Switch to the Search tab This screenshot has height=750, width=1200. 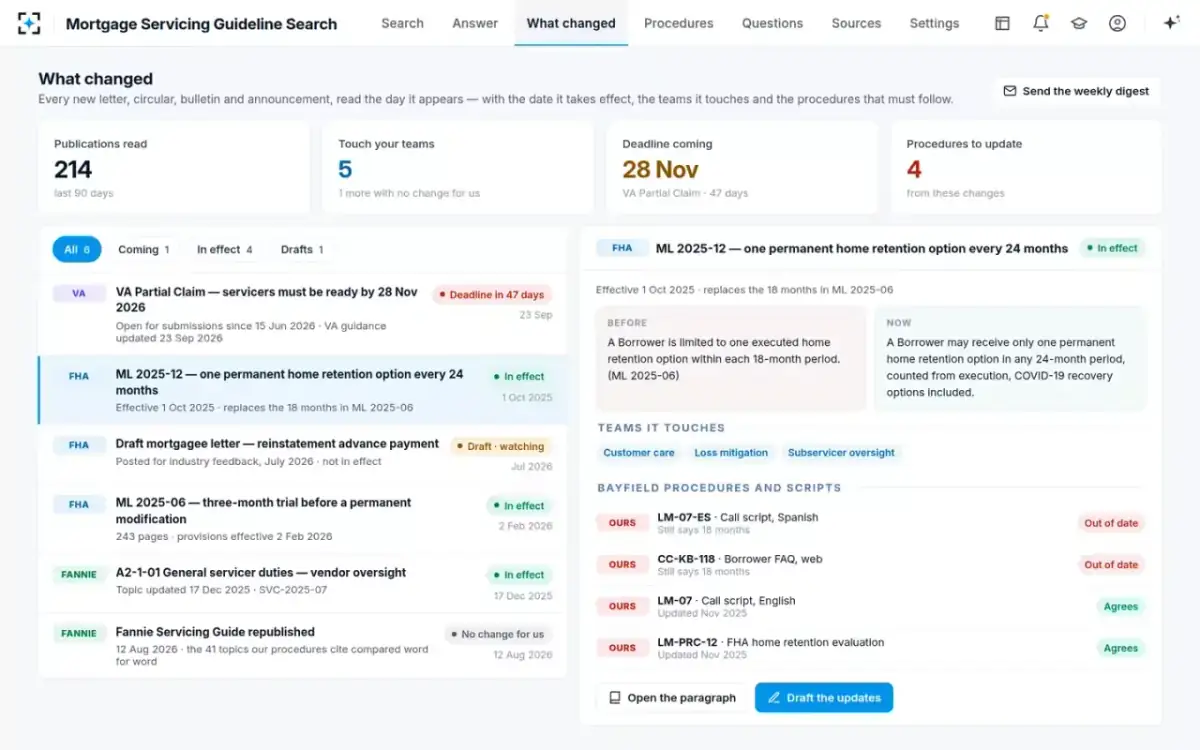[x=402, y=23]
